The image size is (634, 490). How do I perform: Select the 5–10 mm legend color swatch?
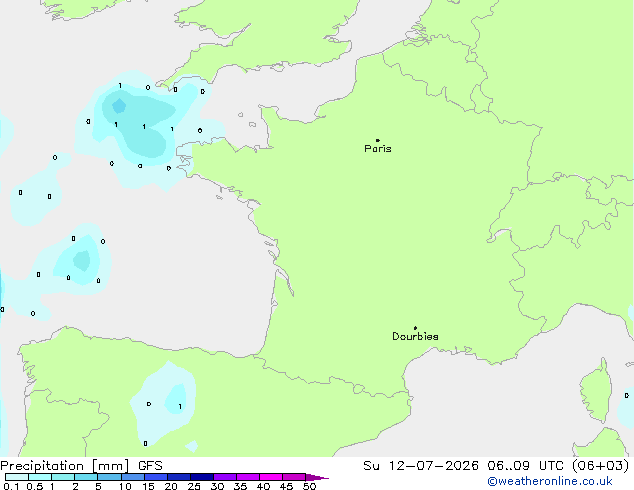point(109,477)
